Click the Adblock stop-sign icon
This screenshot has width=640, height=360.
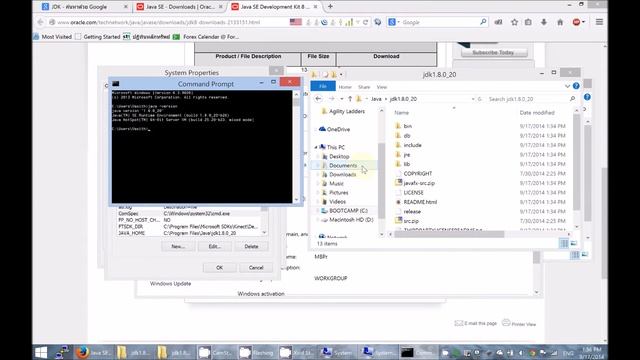576,22
